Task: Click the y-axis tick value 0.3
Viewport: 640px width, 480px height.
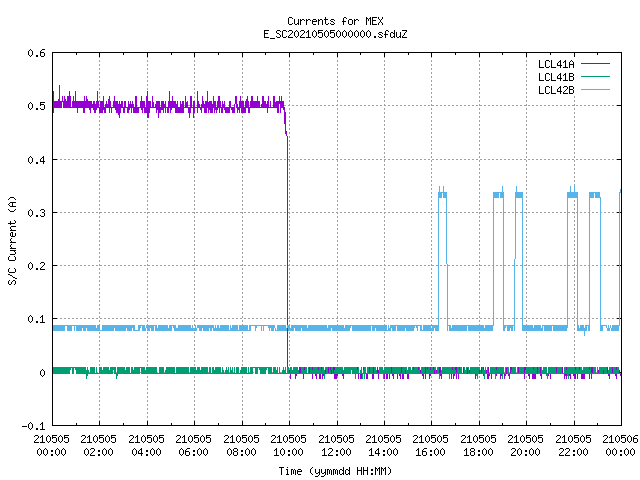Action: point(36,213)
